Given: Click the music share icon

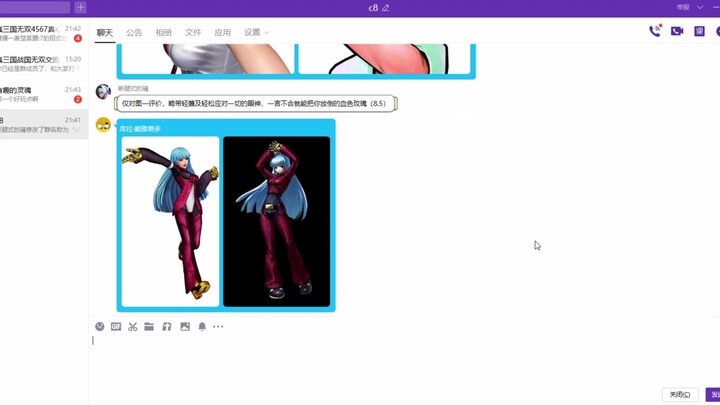Looking at the screenshot, I should 167,326.
